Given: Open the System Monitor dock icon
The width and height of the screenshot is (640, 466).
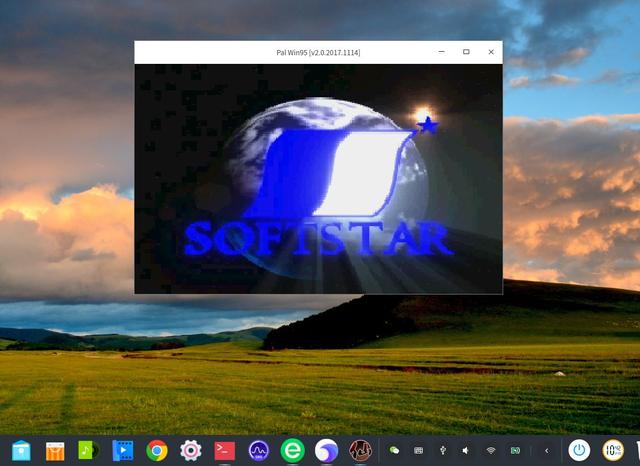Looking at the screenshot, I should [x=259, y=450].
